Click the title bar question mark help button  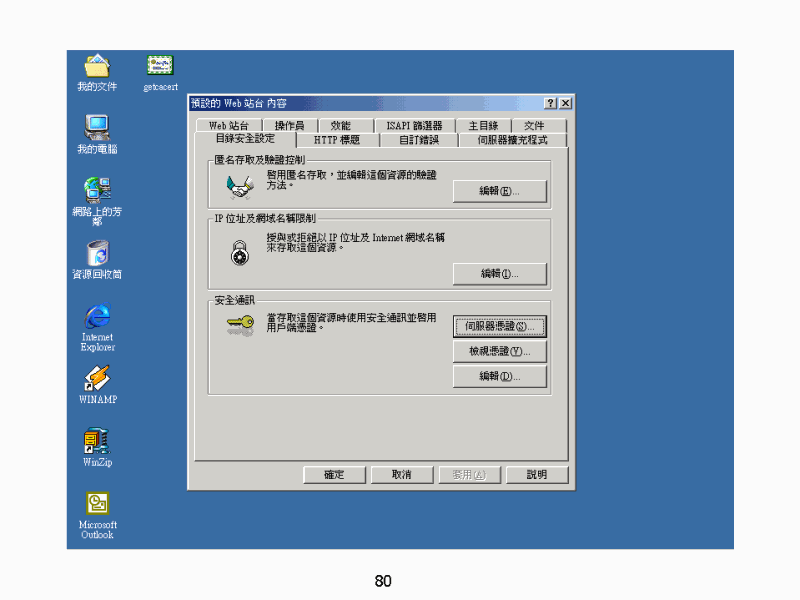pos(550,103)
